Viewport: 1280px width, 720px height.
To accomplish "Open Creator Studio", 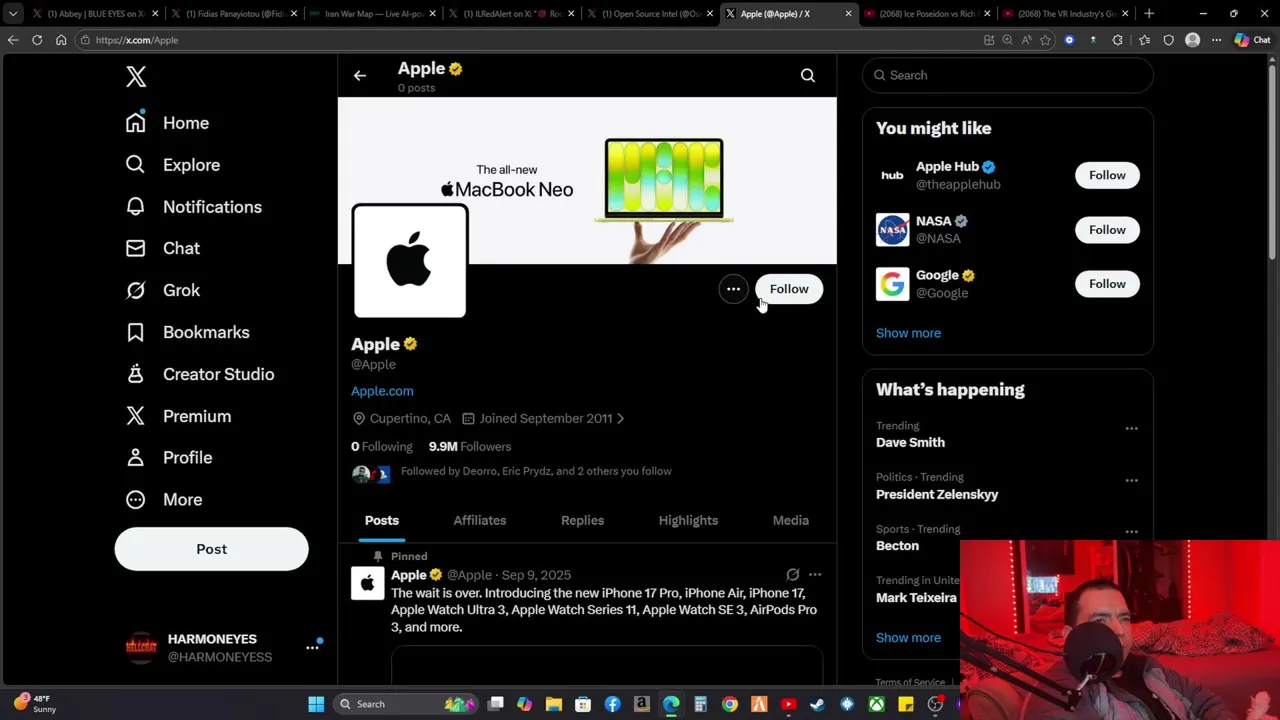I will [199, 374].
